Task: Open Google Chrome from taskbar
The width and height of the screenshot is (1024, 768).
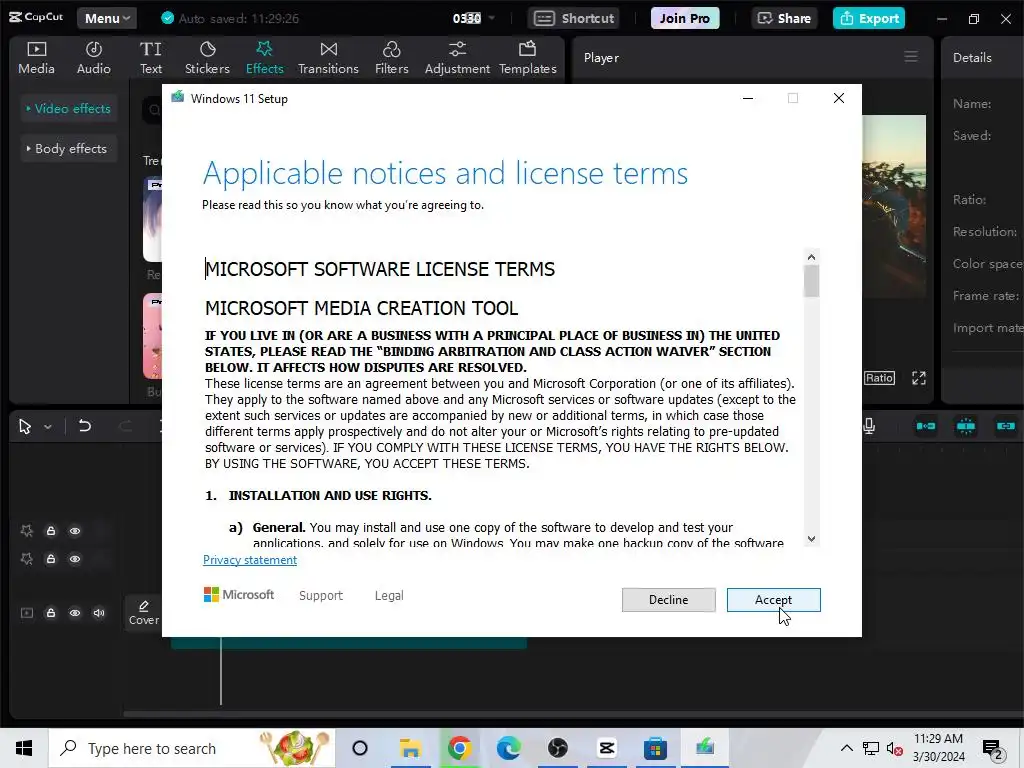Action: click(x=459, y=748)
